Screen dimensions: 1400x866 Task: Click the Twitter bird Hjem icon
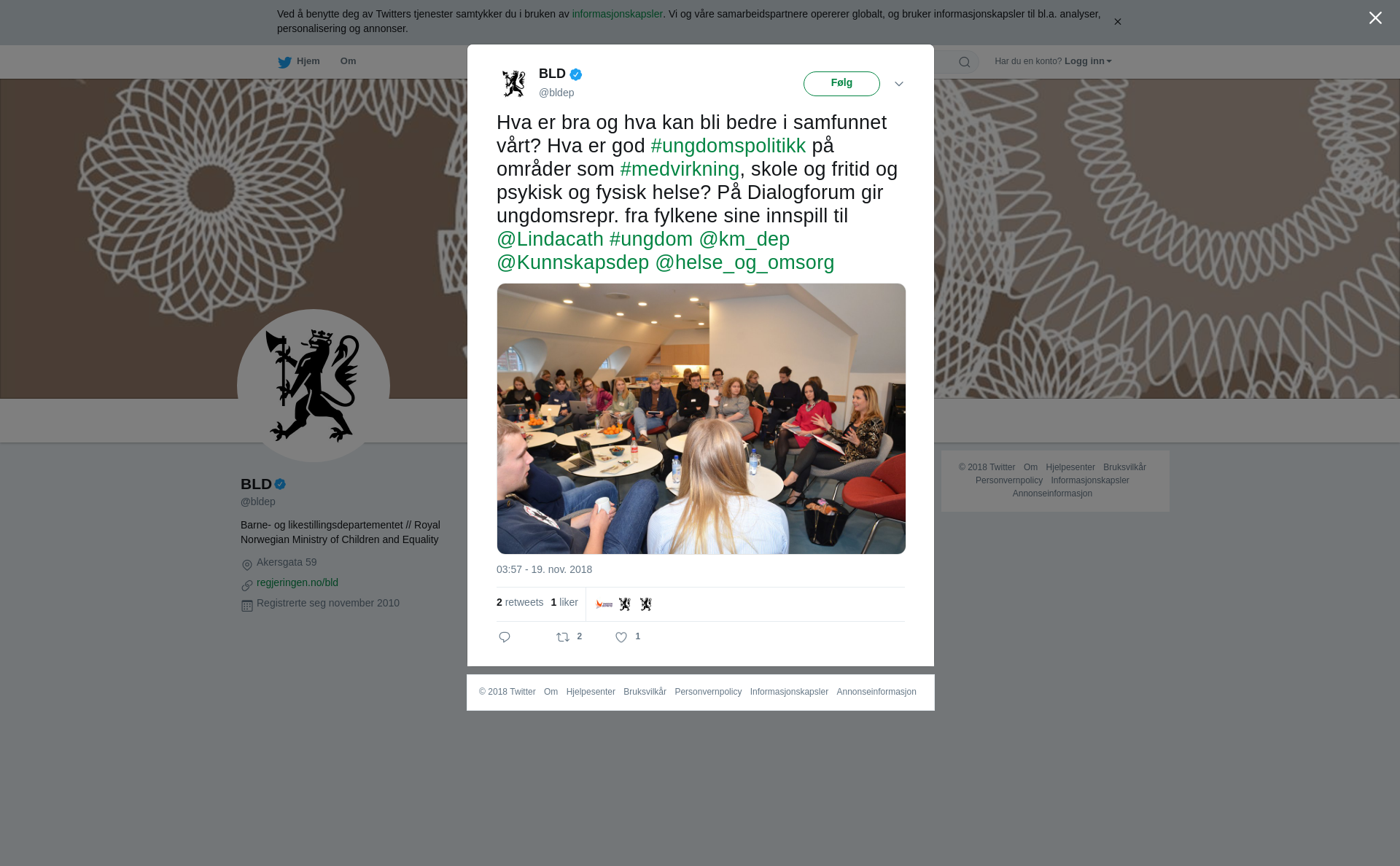point(284,62)
